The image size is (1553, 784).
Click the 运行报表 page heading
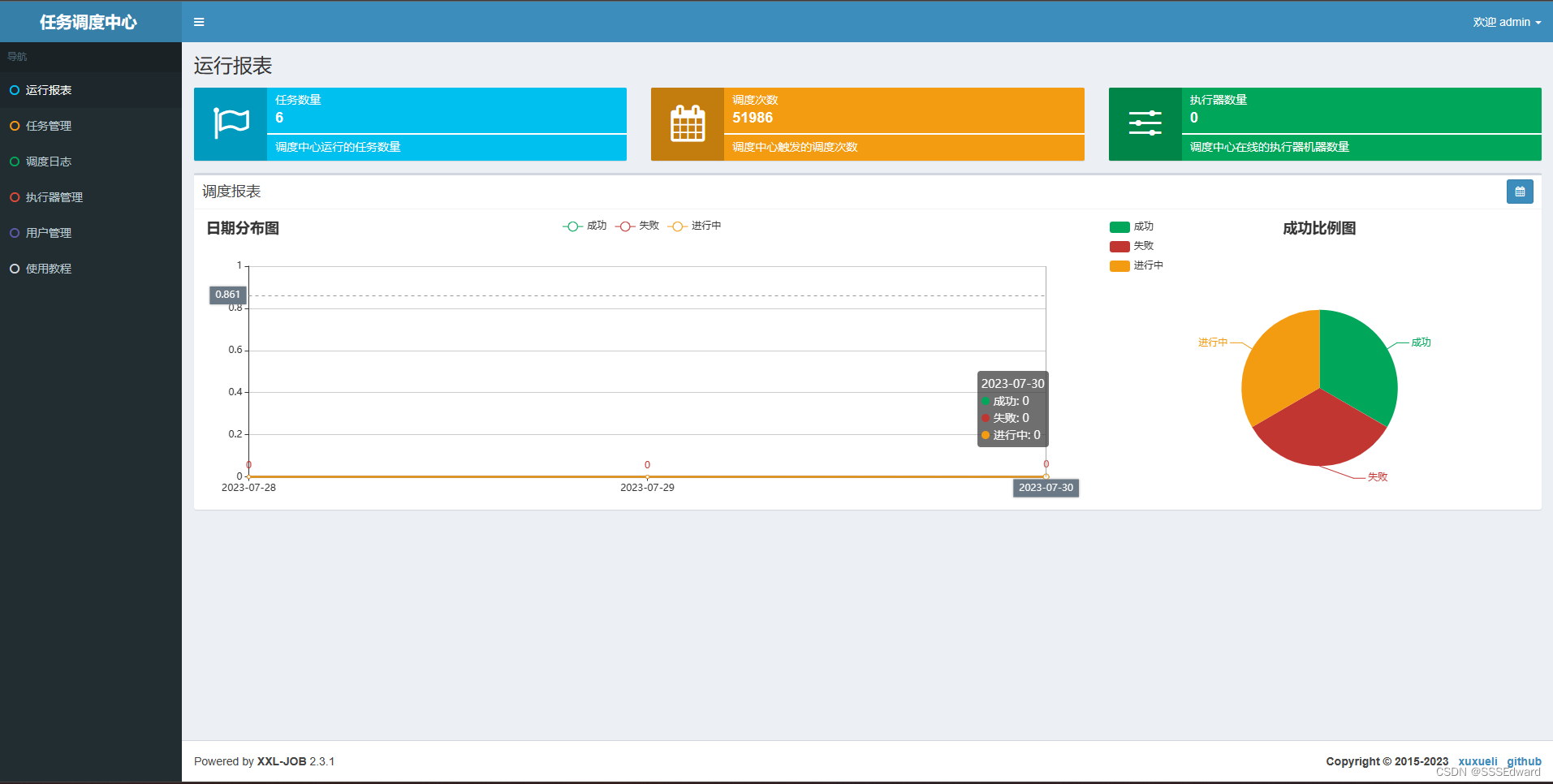point(233,66)
